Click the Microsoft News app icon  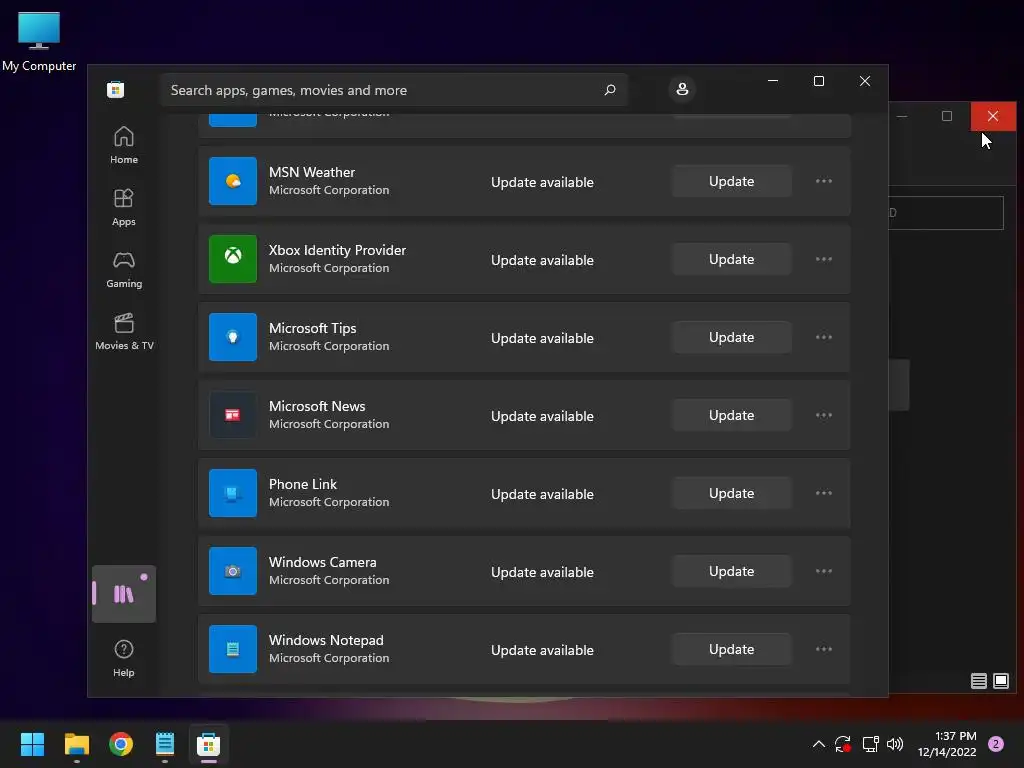tap(232, 415)
